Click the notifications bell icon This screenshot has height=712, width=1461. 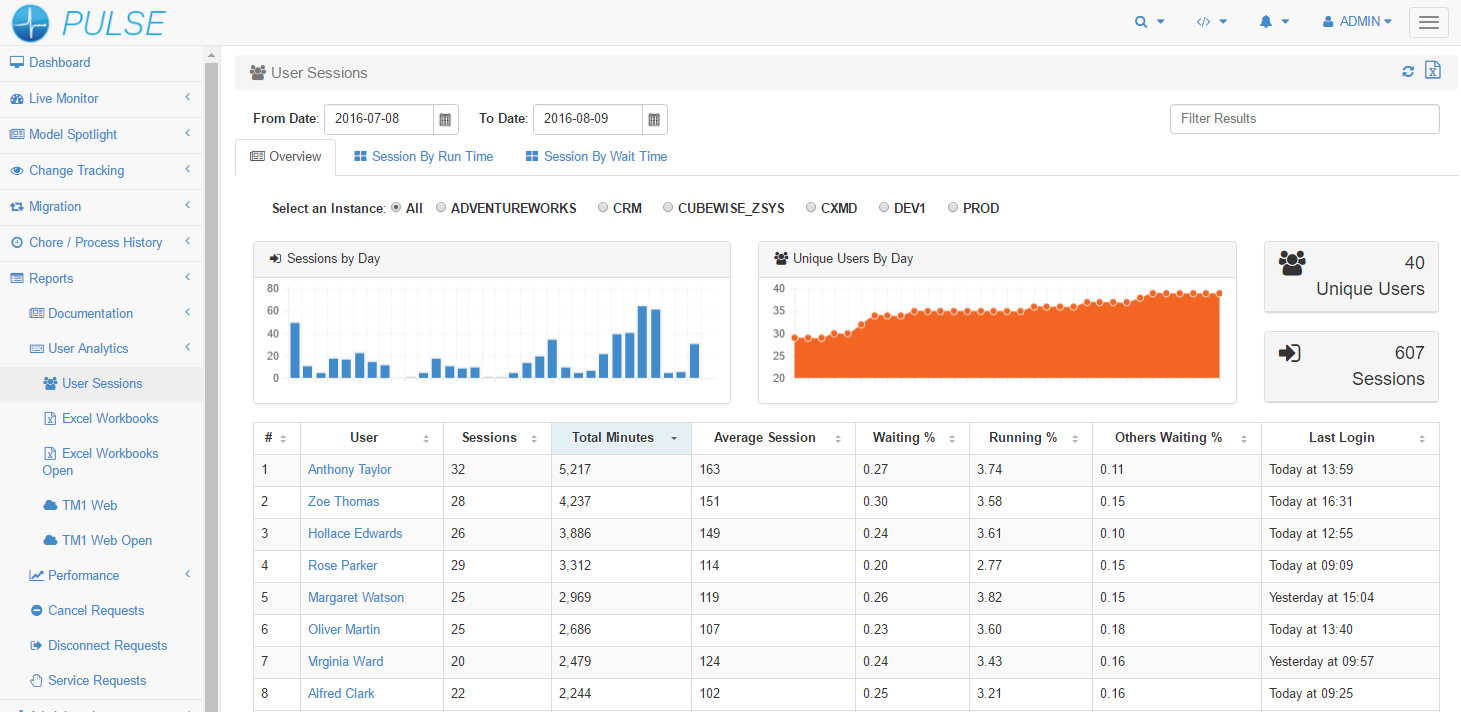(1268, 20)
